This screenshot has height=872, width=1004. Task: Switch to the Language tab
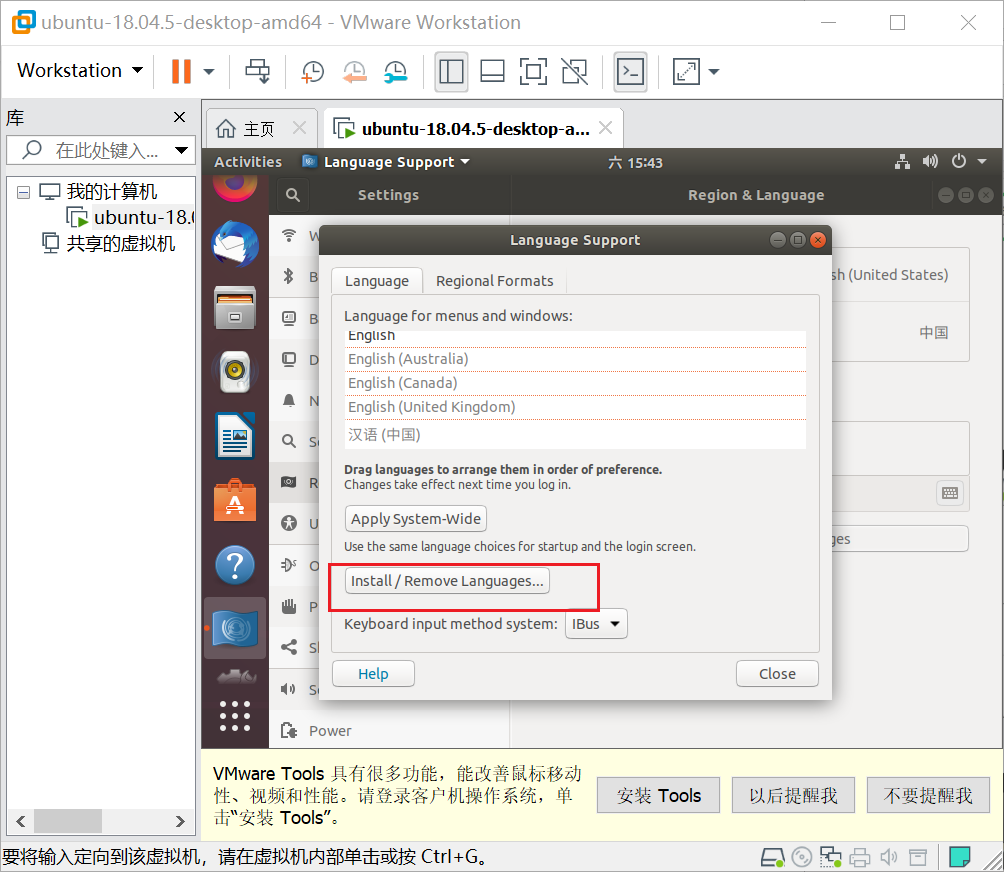tap(376, 281)
